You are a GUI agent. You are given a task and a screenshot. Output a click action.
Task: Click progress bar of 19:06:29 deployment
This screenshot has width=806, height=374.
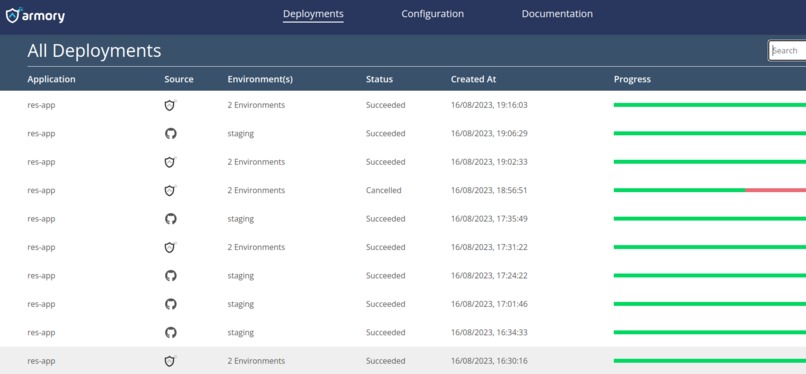pos(710,134)
